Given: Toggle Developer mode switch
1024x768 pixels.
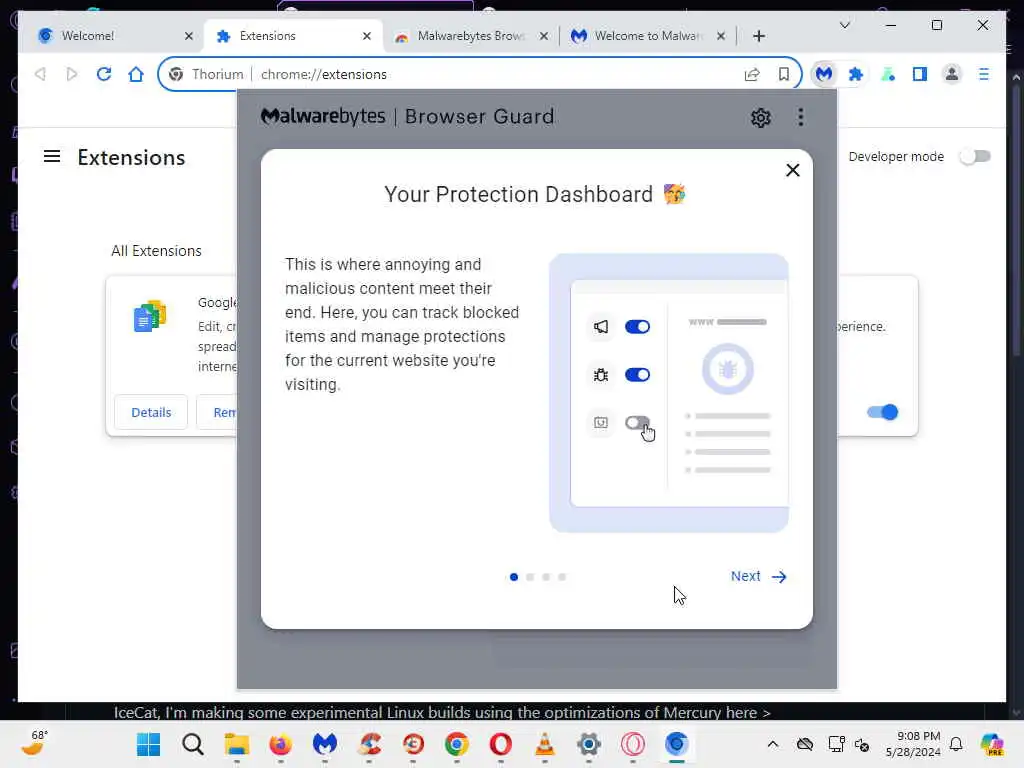Looking at the screenshot, I should (x=975, y=157).
